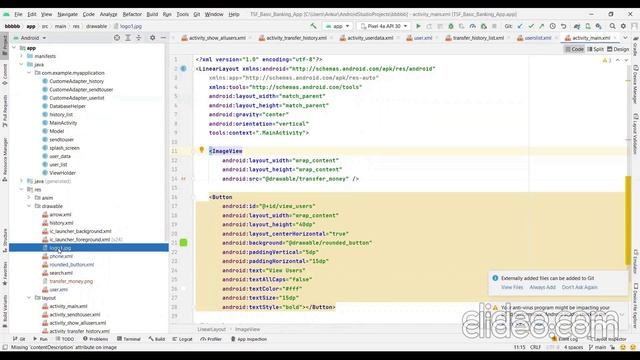Click the SDK Manager icon in toolbar
Screen dimensions: 640x360
[598, 26]
